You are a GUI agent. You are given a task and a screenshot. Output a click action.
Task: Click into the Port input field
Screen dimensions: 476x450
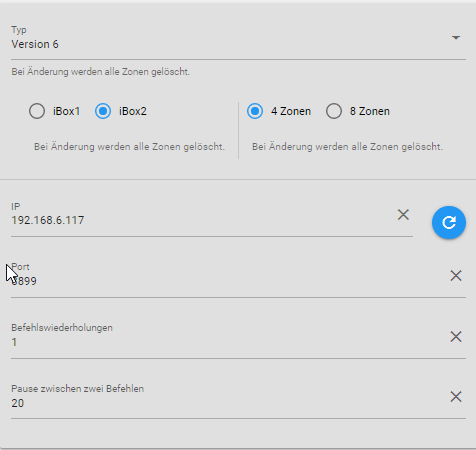[228, 281]
